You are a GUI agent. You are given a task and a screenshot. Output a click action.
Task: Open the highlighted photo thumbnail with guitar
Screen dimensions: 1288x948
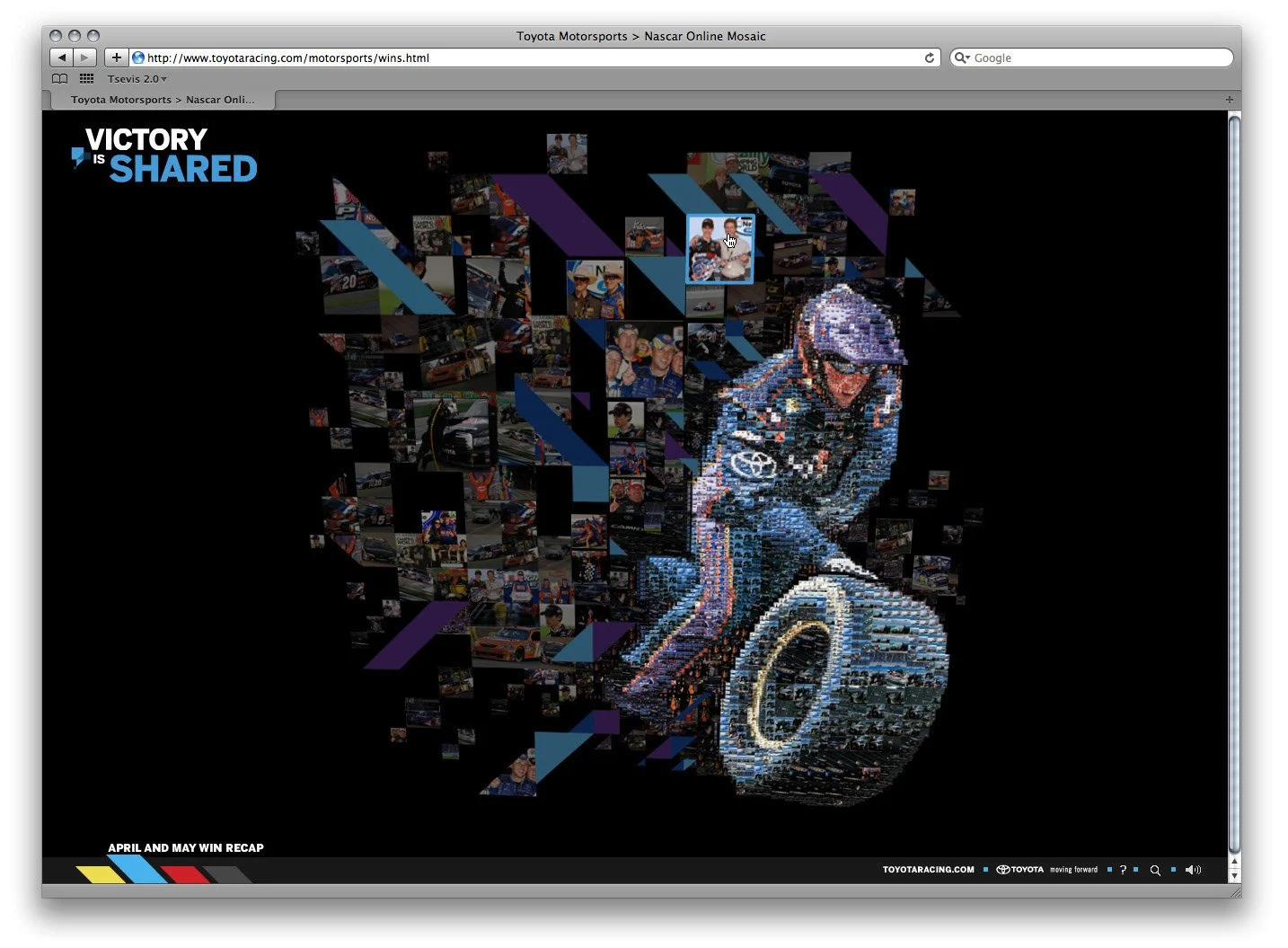point(720,249)
